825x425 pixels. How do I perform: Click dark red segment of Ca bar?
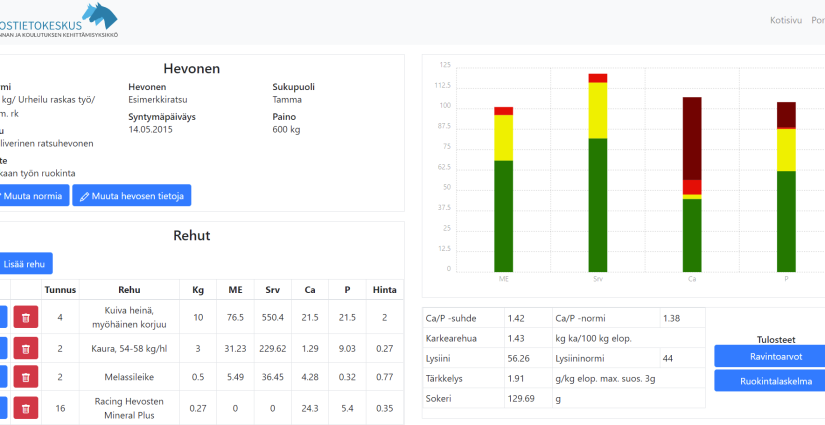691,137
